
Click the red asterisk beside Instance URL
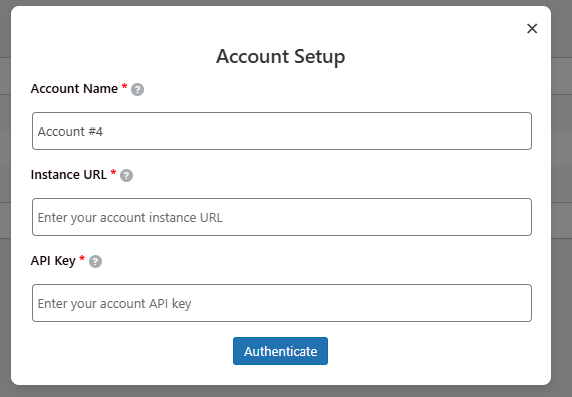[x=113, y=173]
